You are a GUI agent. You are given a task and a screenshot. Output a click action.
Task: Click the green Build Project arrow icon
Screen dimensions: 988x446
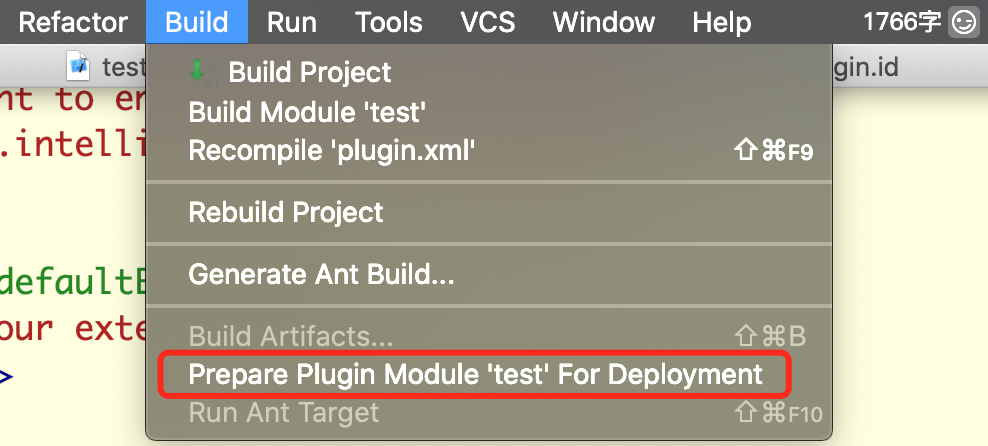[197, 69]
